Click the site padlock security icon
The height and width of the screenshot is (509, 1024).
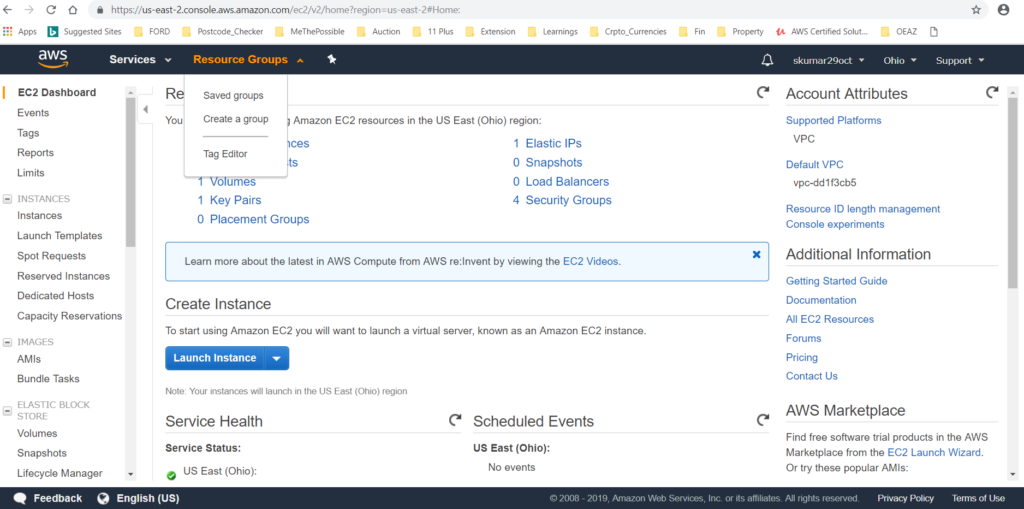[100, 10]
